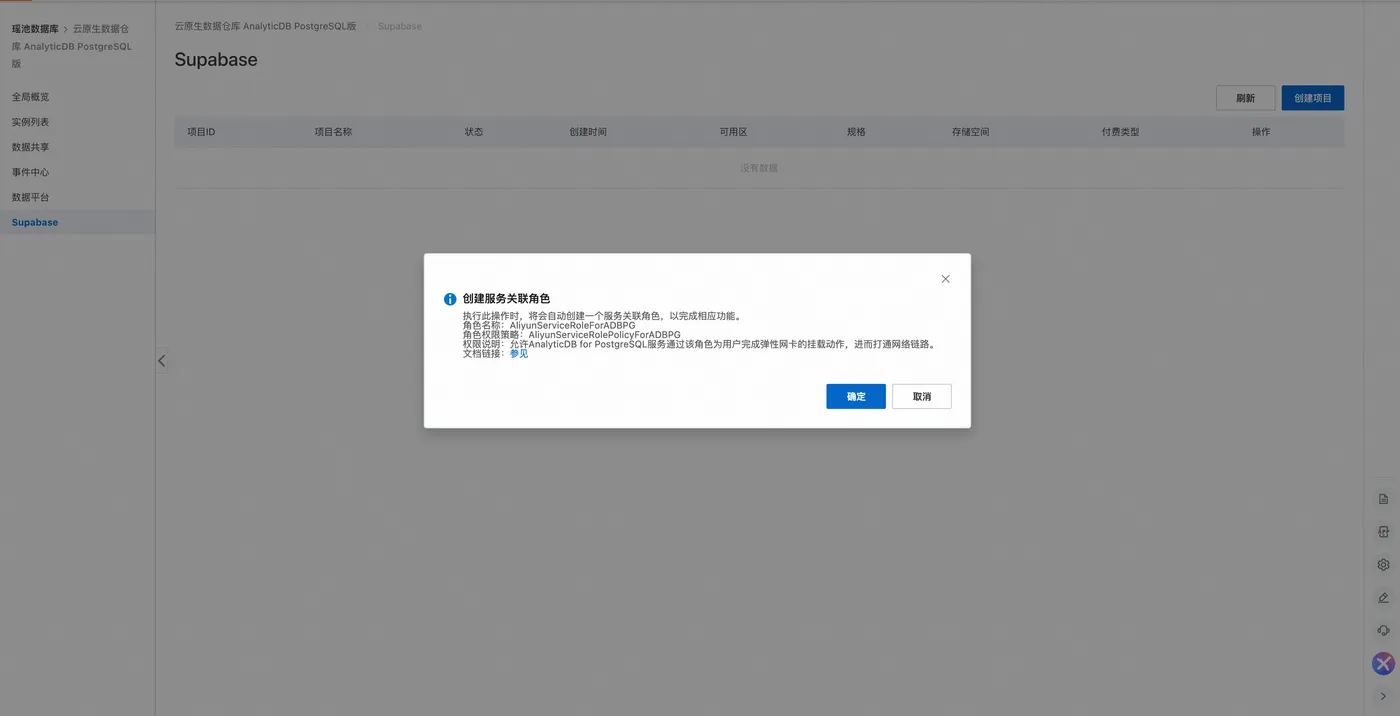The width and height of the screenshot is (1400, 716).
Task: Expand the right toolbar chevron at the bottom
Action: click(x=1383, y=696)
